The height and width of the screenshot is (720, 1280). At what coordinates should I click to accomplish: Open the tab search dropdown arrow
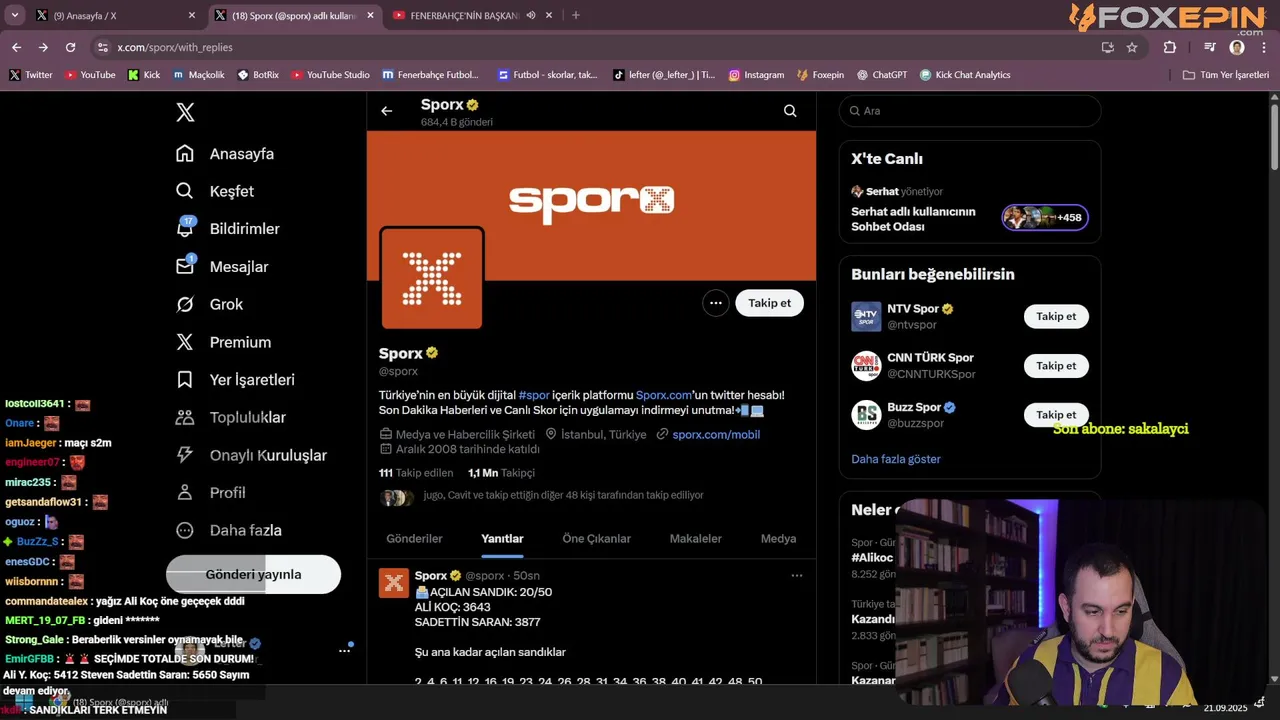(14, 15)
